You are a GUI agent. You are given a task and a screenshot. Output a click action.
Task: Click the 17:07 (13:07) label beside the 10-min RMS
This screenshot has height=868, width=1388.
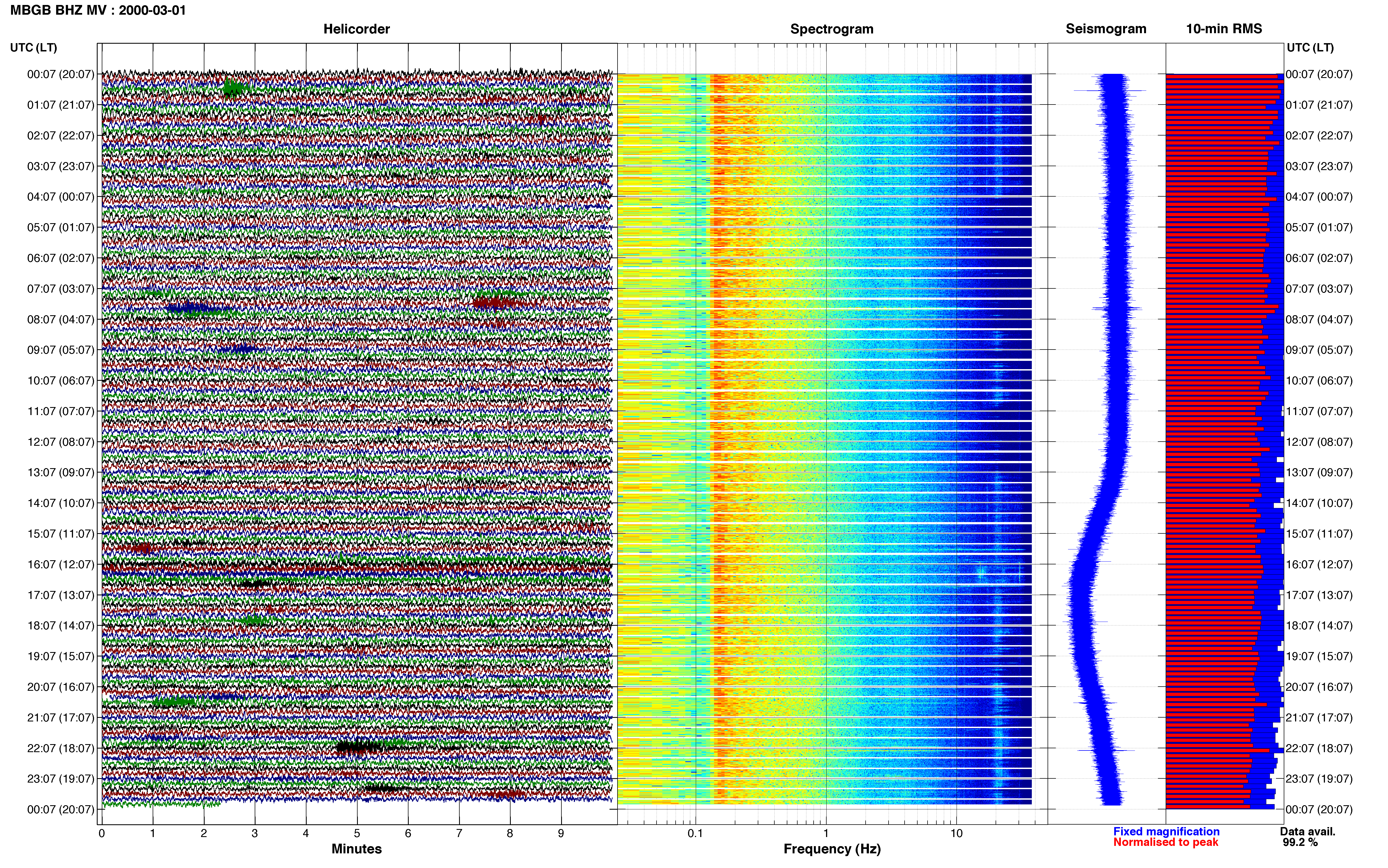(x=1319, y=595)
